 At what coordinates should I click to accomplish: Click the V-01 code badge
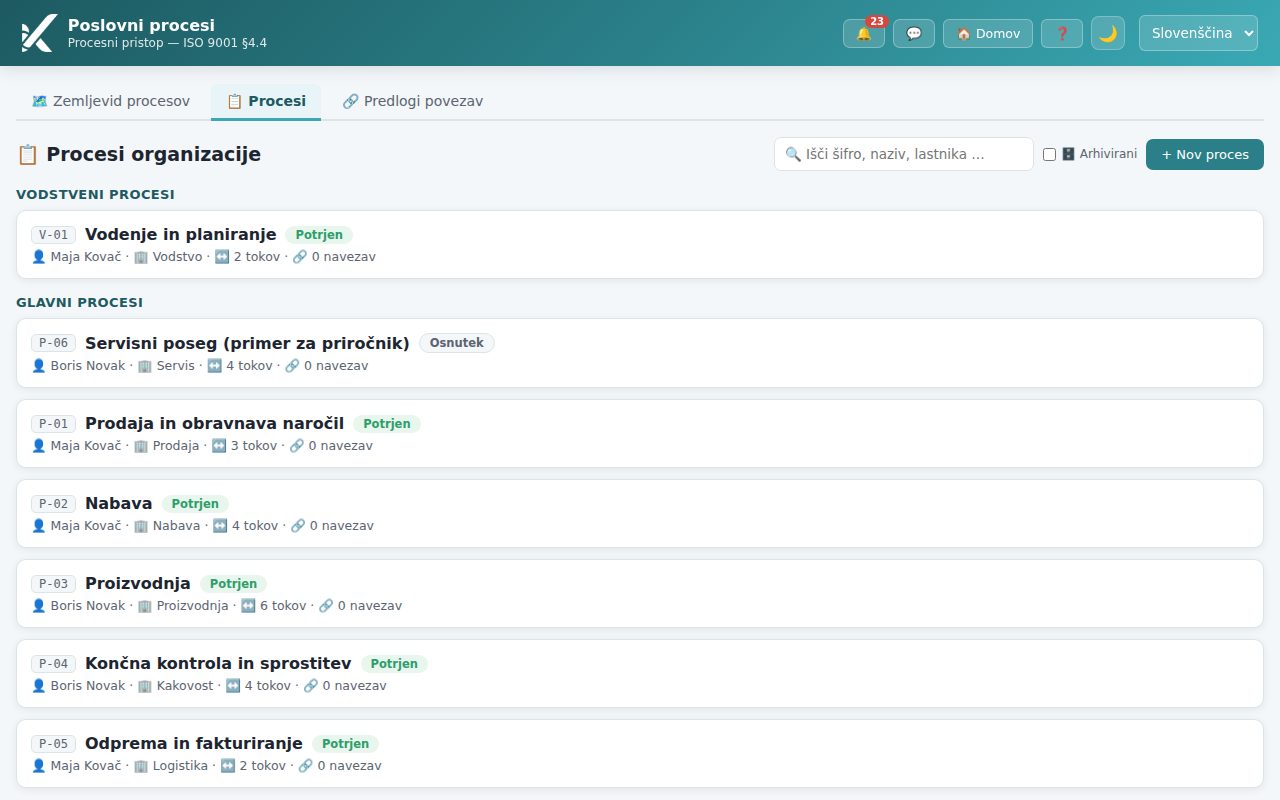click(53, 235)
